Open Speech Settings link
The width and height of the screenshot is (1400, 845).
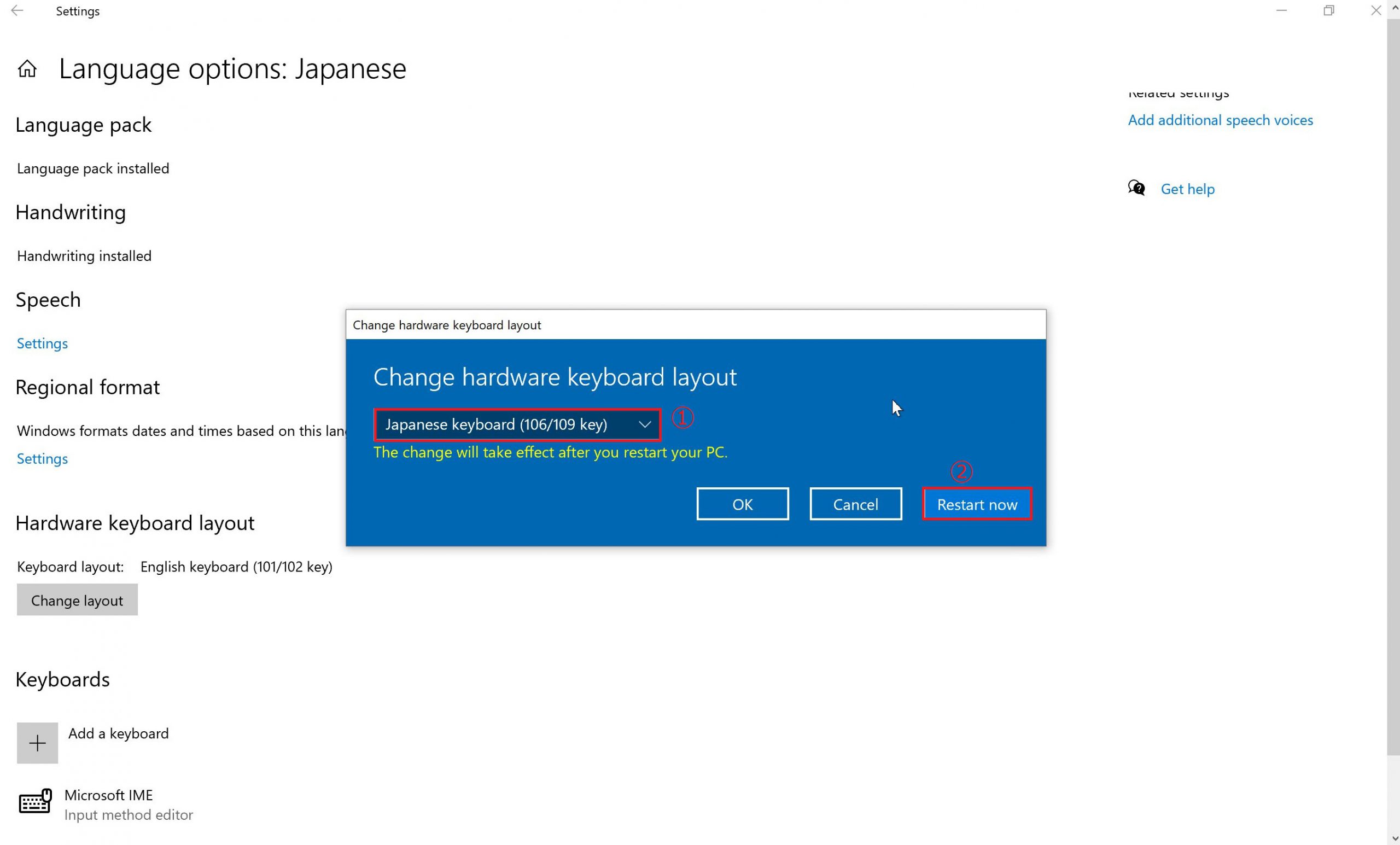(x=42, y=343)
